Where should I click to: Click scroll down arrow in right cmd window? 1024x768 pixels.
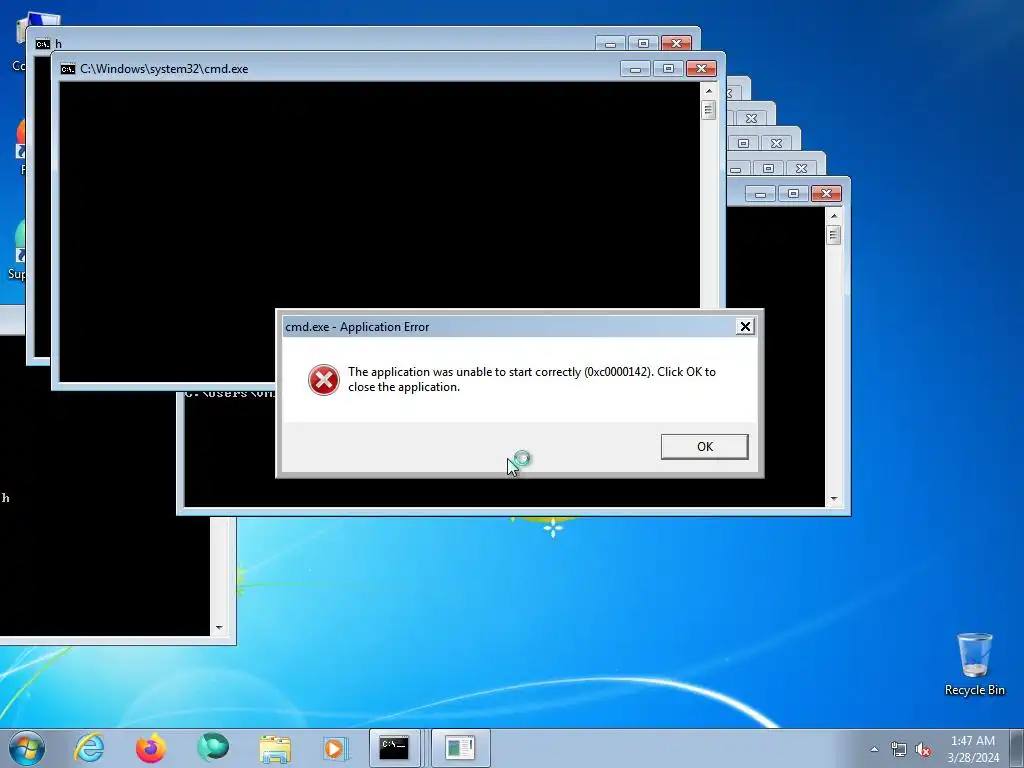pos(833,499)
